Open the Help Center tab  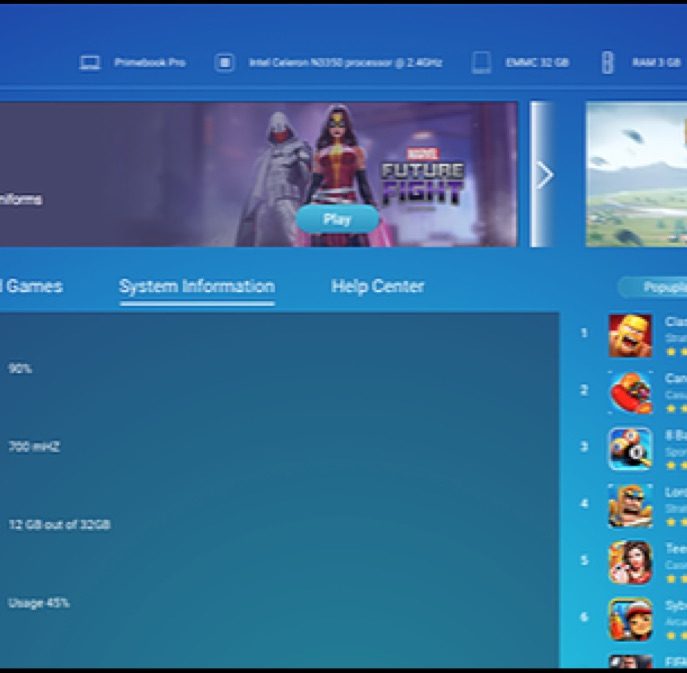(377, 287)
